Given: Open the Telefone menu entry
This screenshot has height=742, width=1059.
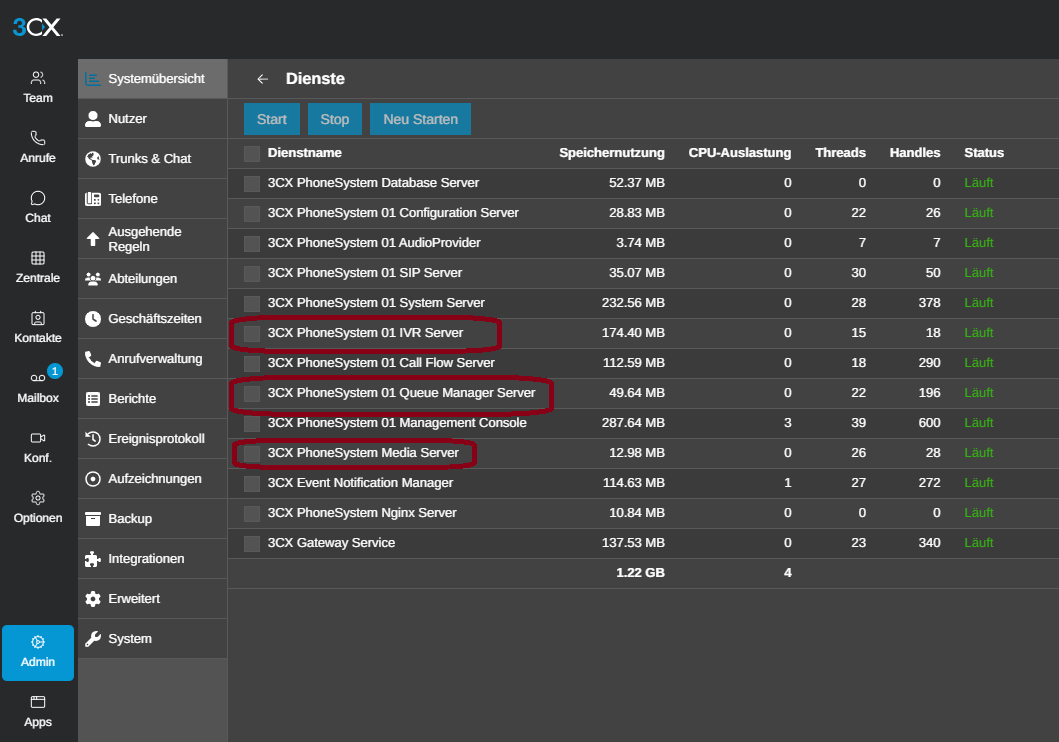Looking at the screenshot, I should [153, 198].
